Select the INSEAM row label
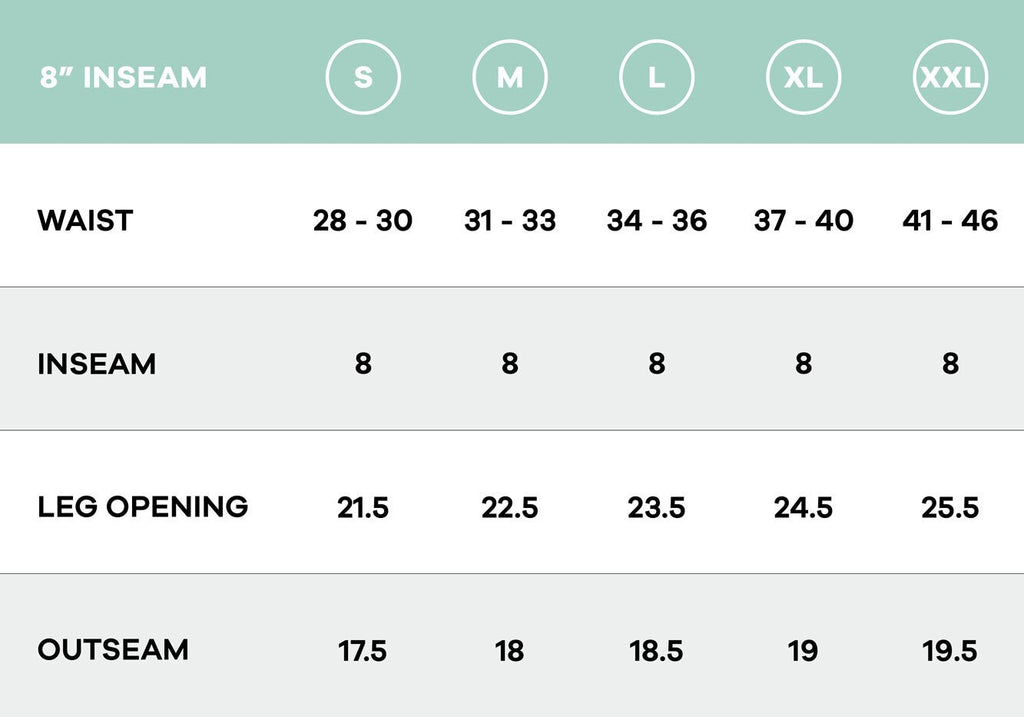This screenshot has height=717, width=1024. pos(97,364)
